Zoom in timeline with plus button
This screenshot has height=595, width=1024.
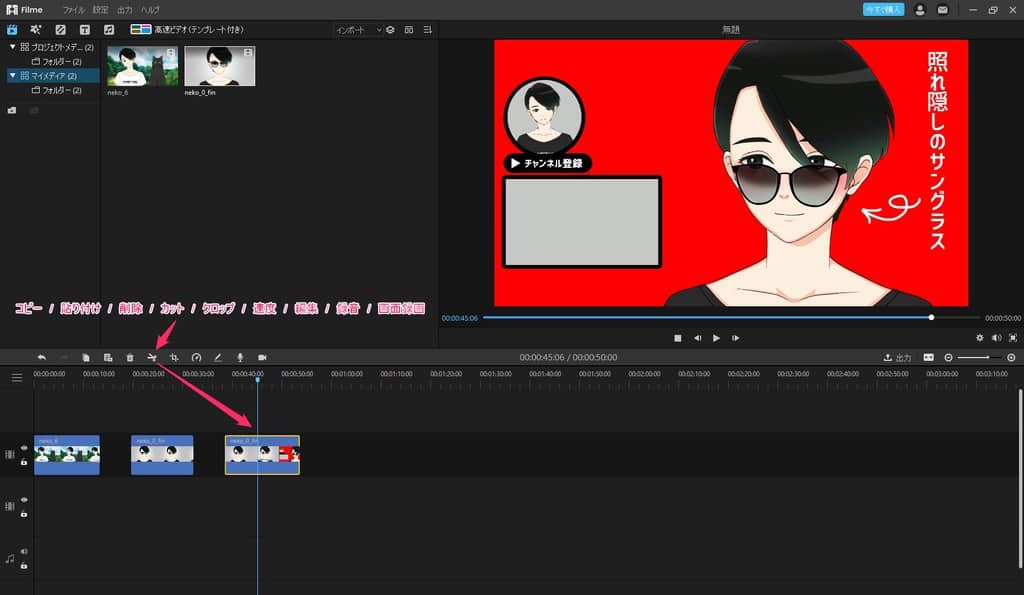(x=1011, y=357)
